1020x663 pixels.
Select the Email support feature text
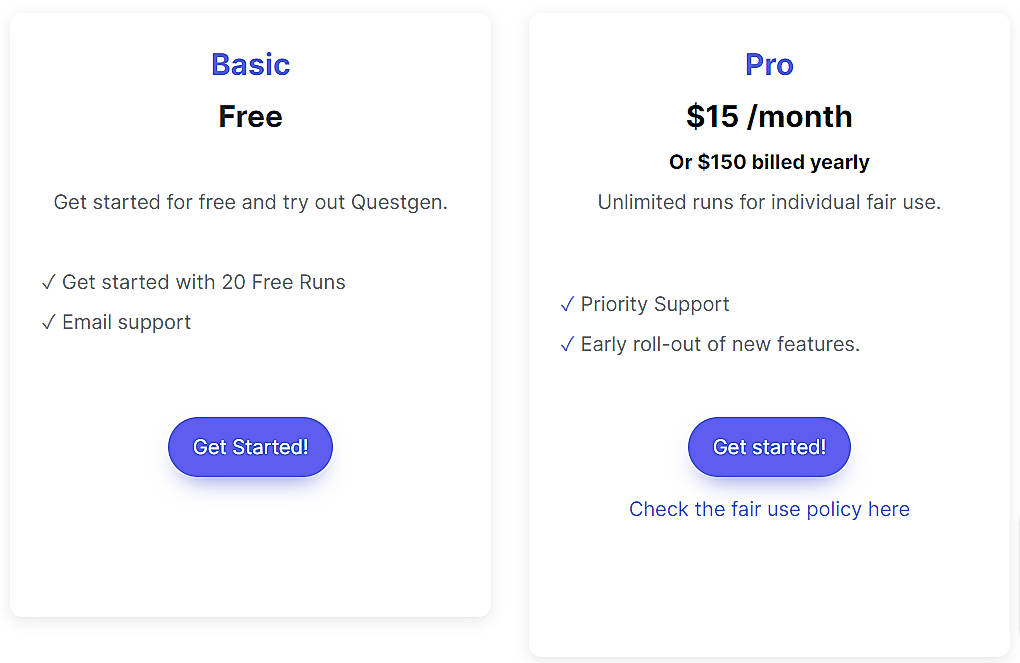pos(126,322)
